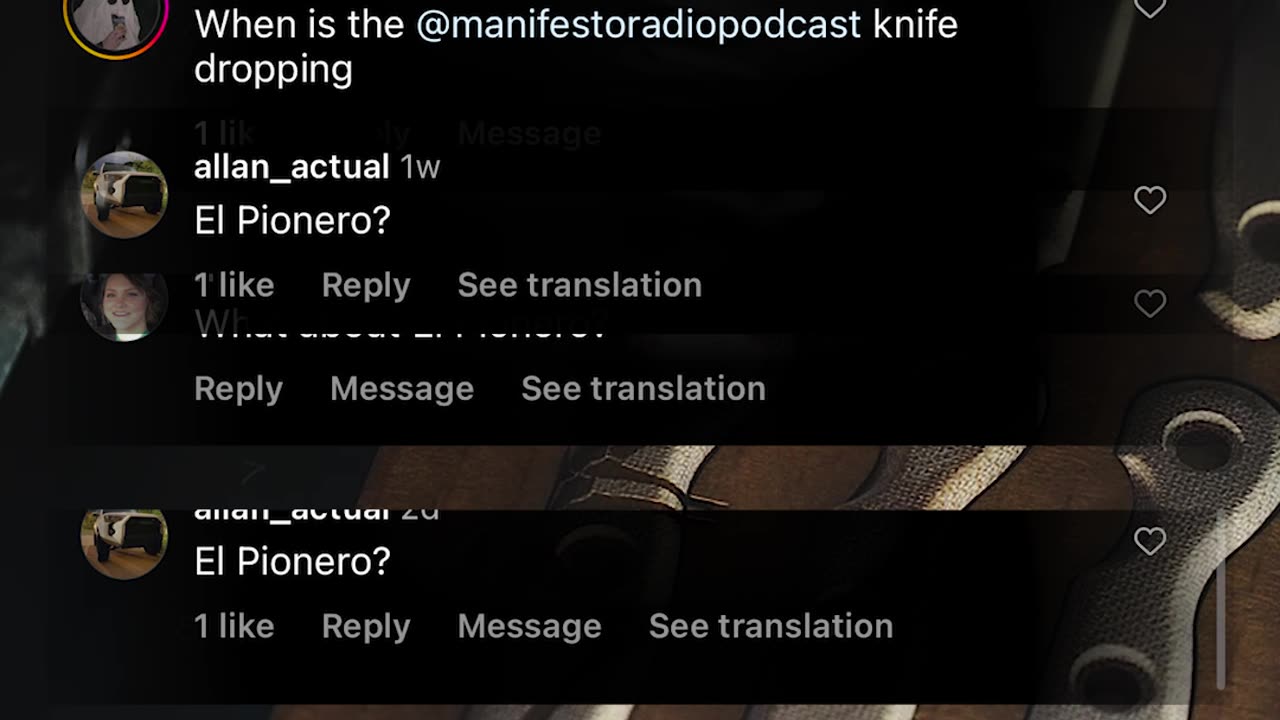Message the woman's comment author
This screenshot has width=1280, height=720.
pyautogui.click(x=402, y=388)
